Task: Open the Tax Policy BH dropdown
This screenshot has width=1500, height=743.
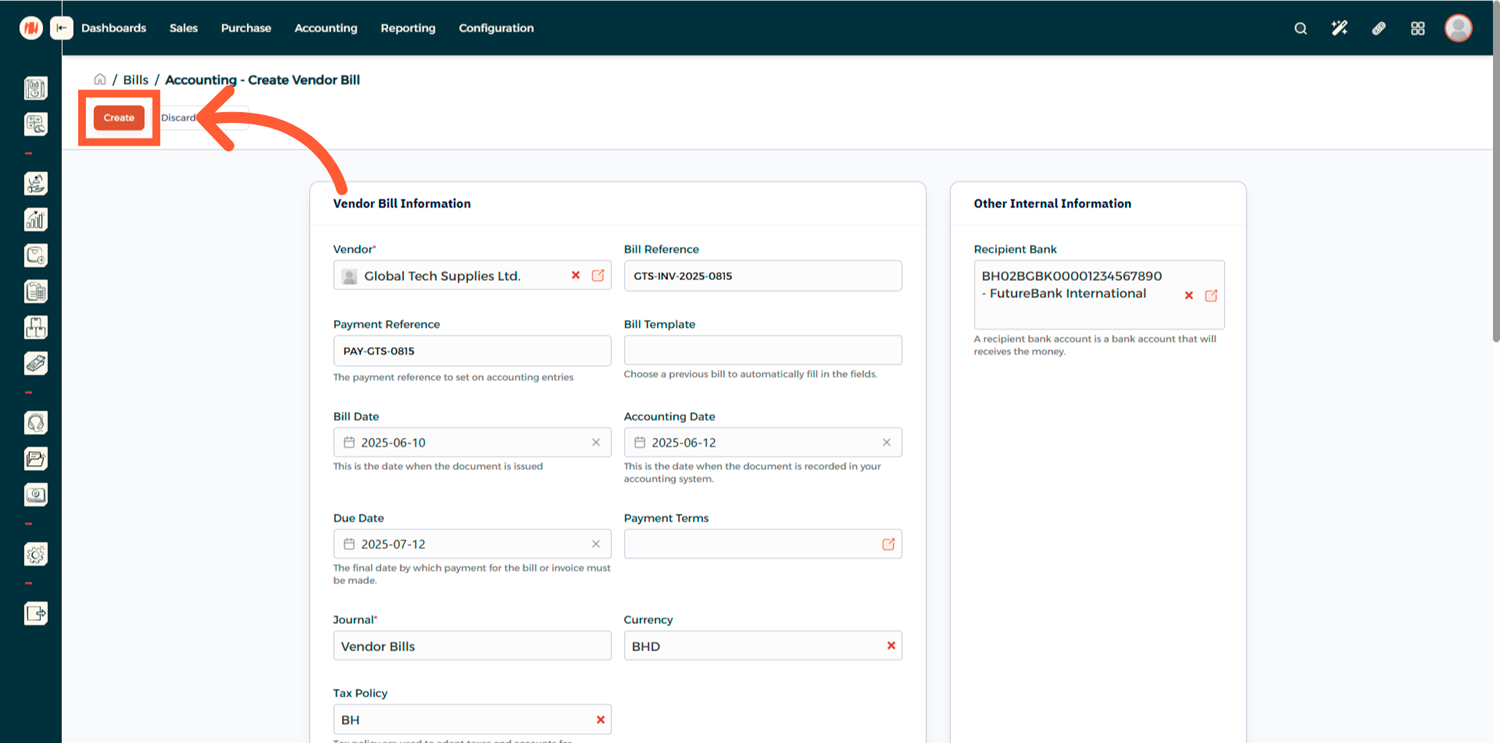Action: tap(460, 720)
